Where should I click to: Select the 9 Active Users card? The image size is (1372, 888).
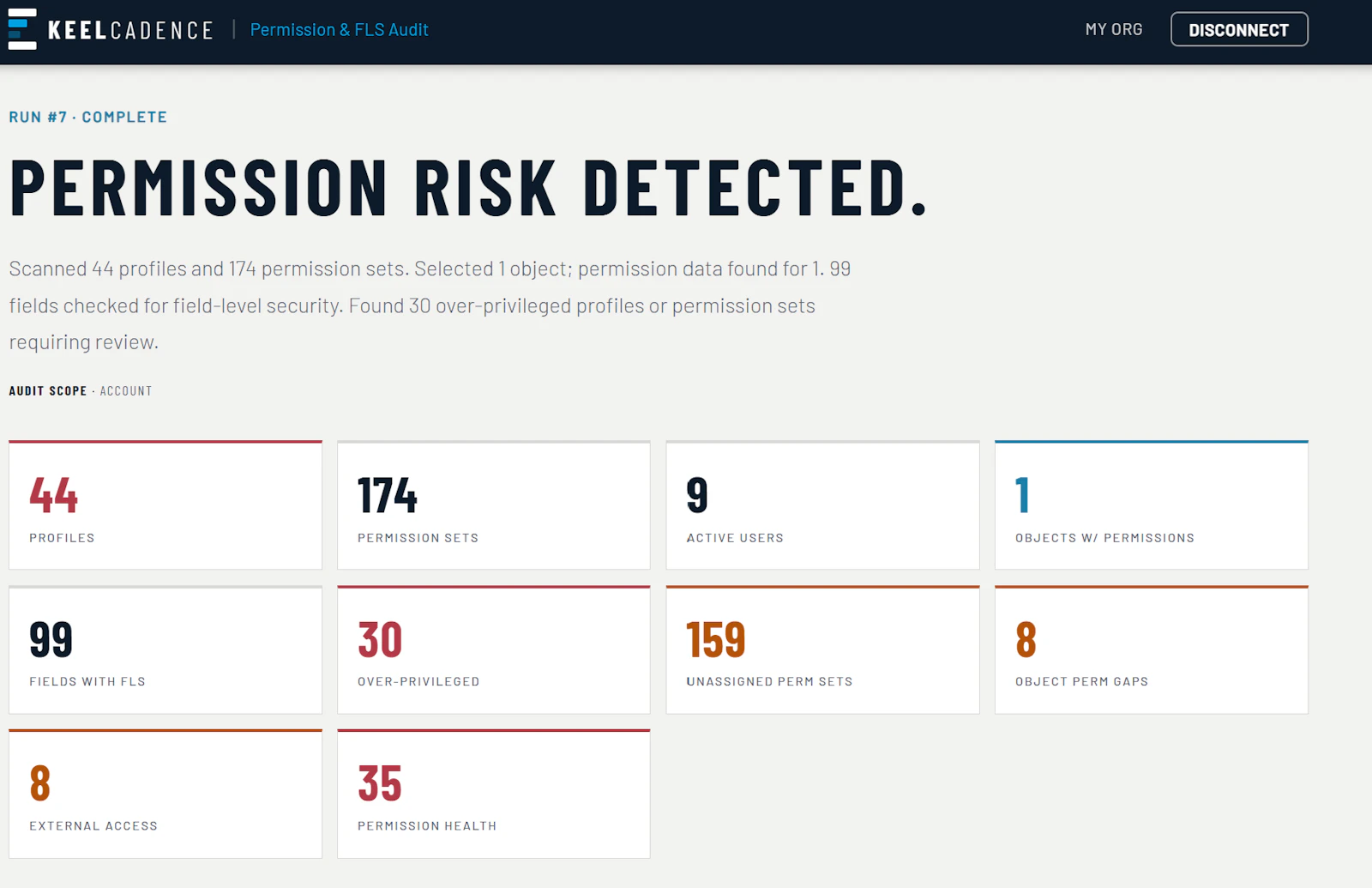pos(822,505)
